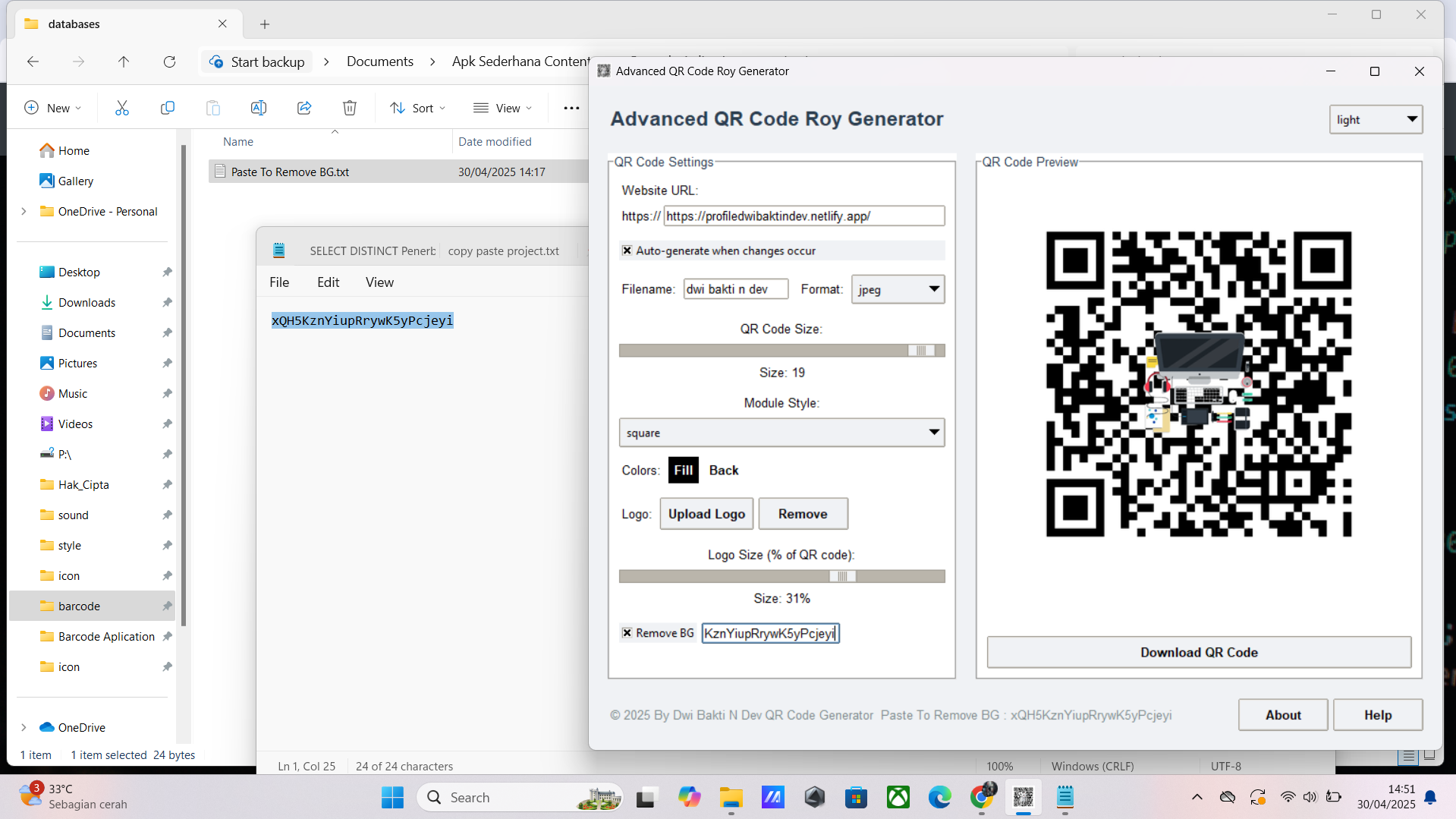Open the Edit menu in Notepad
The image size is (1456, 819).
click(x=329, y=282)
